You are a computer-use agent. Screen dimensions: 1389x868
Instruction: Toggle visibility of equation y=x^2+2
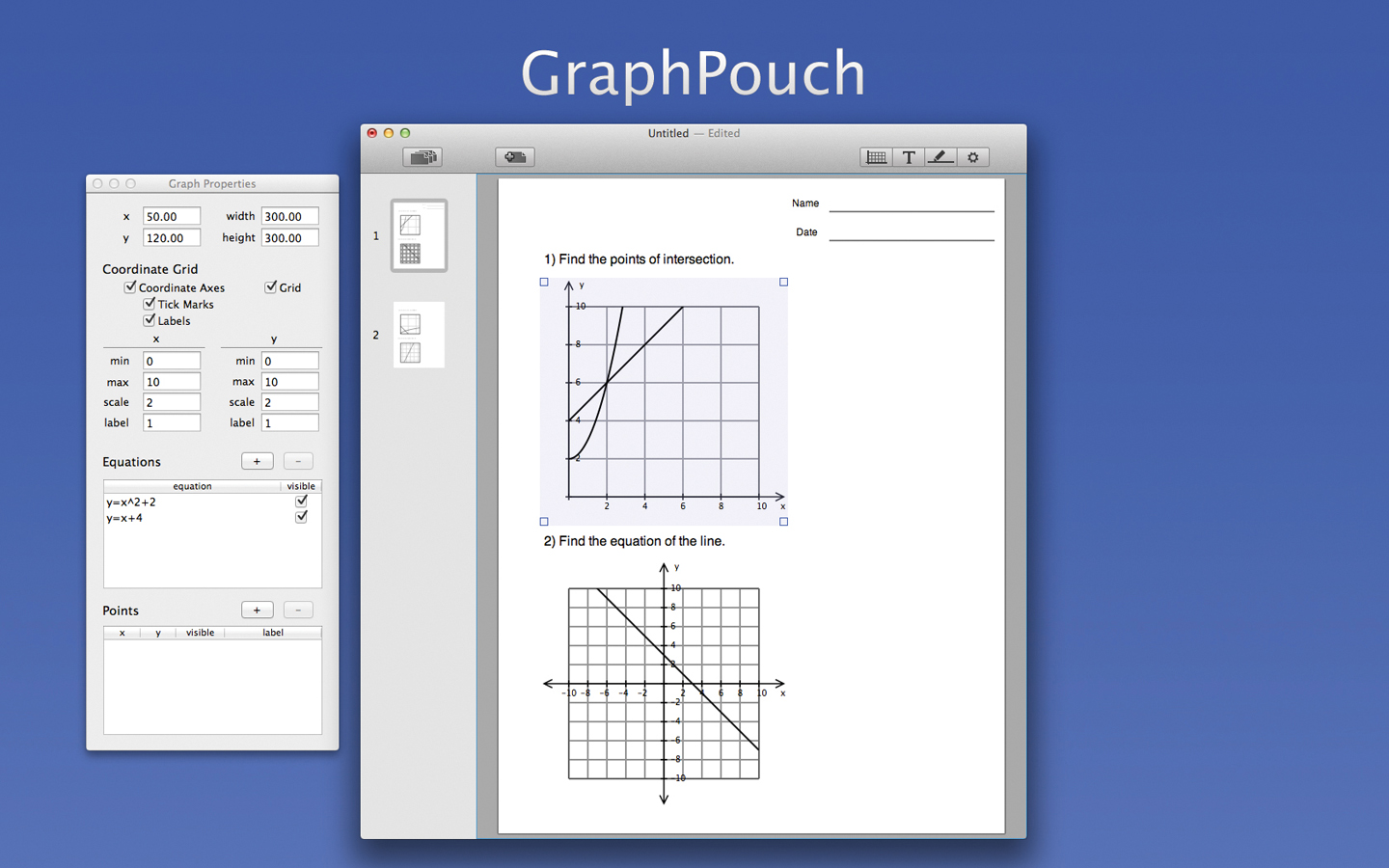pos(301,502)
